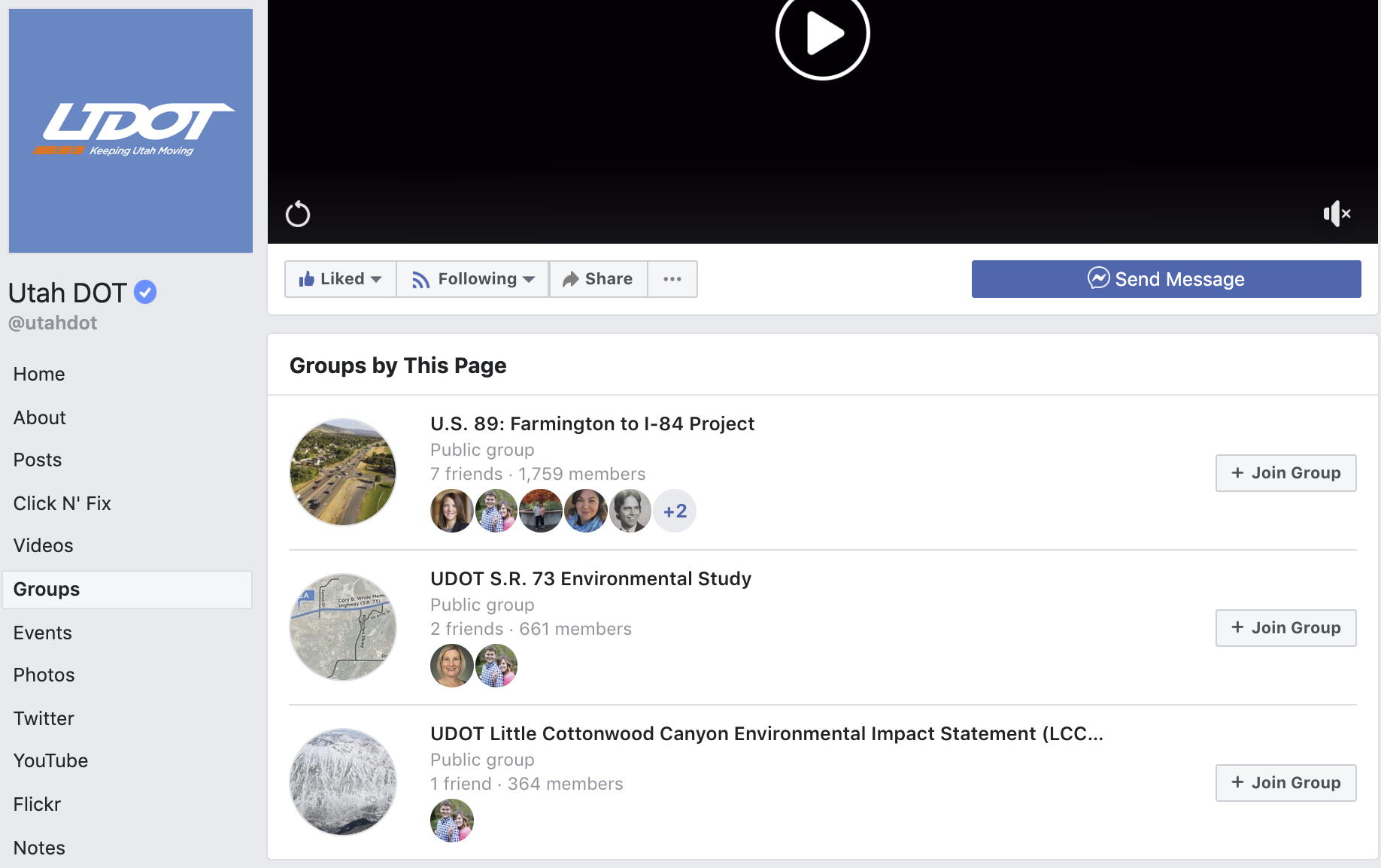This screenshot has height=868, width=1381.
Task: Click the blue verified badge
Action: 145,292
